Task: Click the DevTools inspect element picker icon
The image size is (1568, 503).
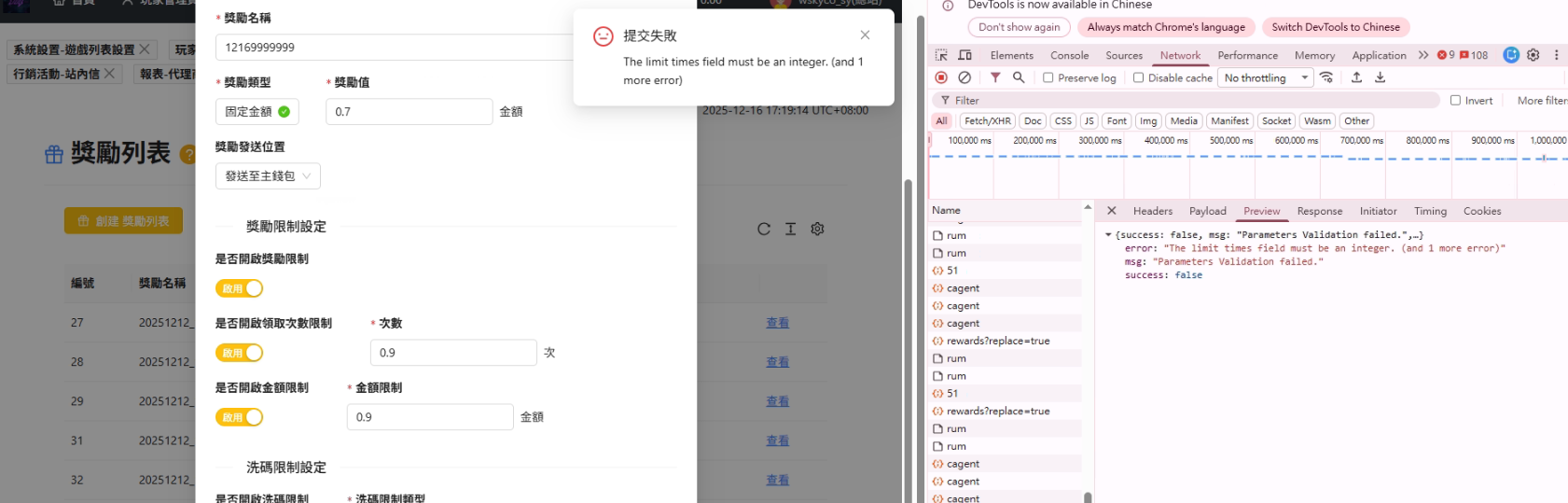Action: point(941,55)
